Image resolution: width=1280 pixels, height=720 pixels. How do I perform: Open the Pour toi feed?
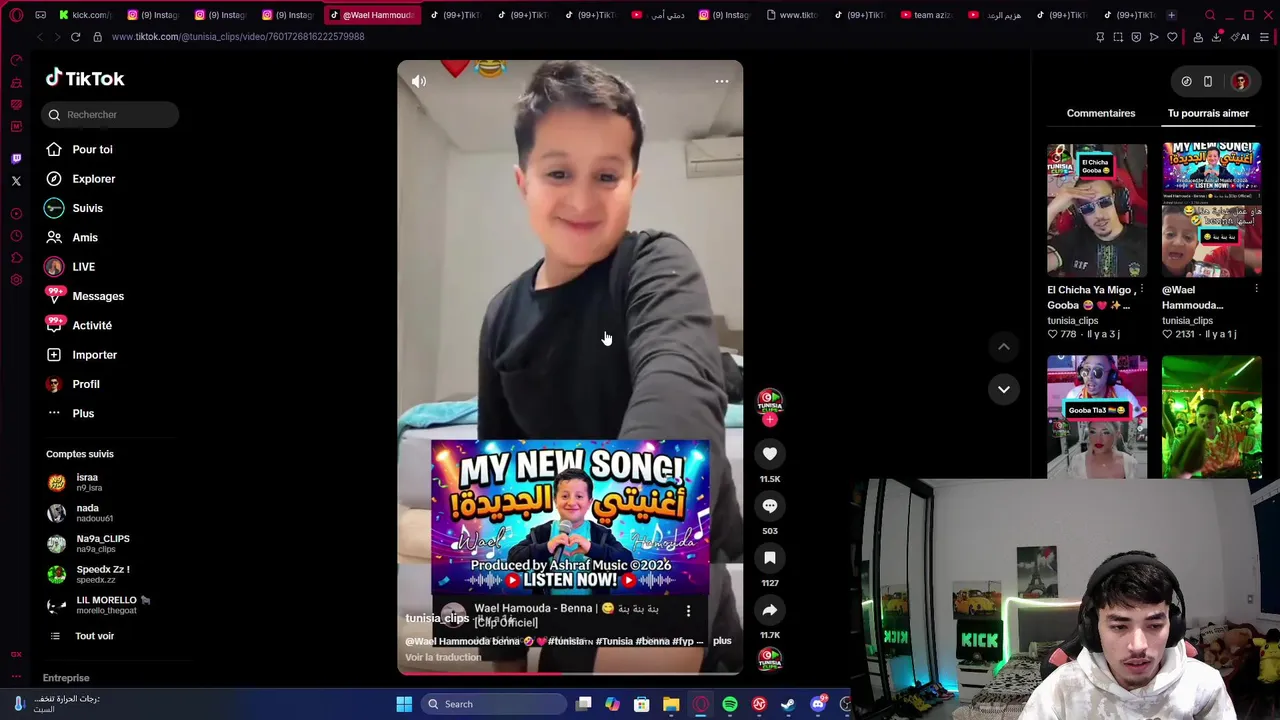tap(92, 149)
